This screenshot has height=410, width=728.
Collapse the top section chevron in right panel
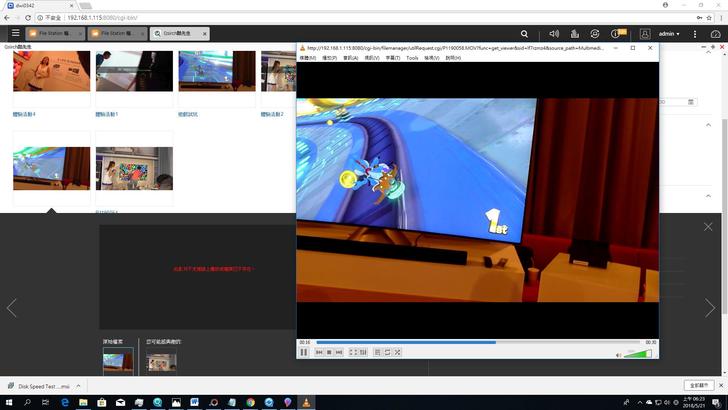point(708,52)
